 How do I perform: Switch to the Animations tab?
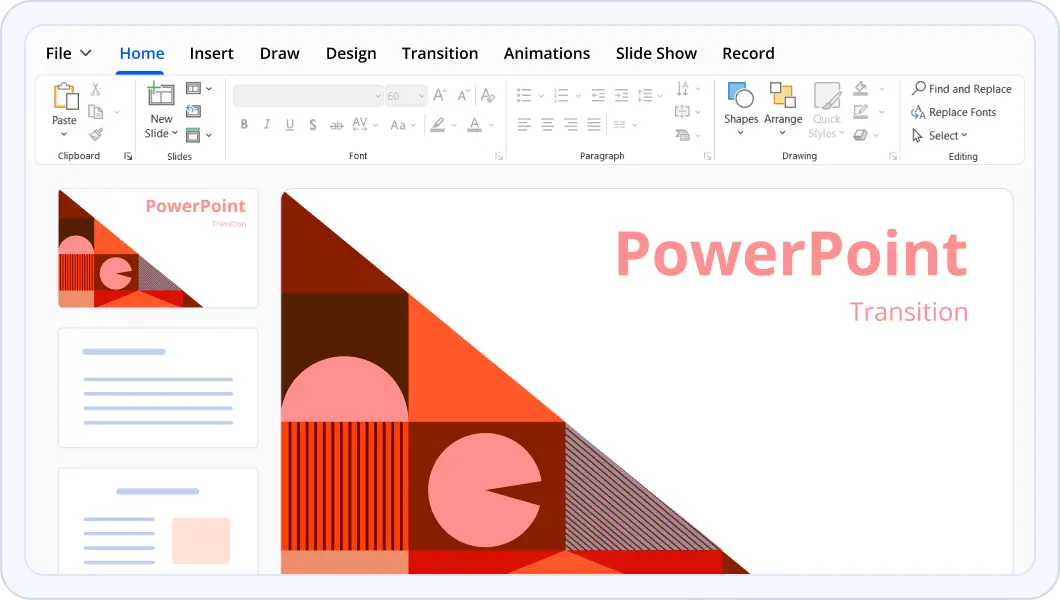pos(547,53)
